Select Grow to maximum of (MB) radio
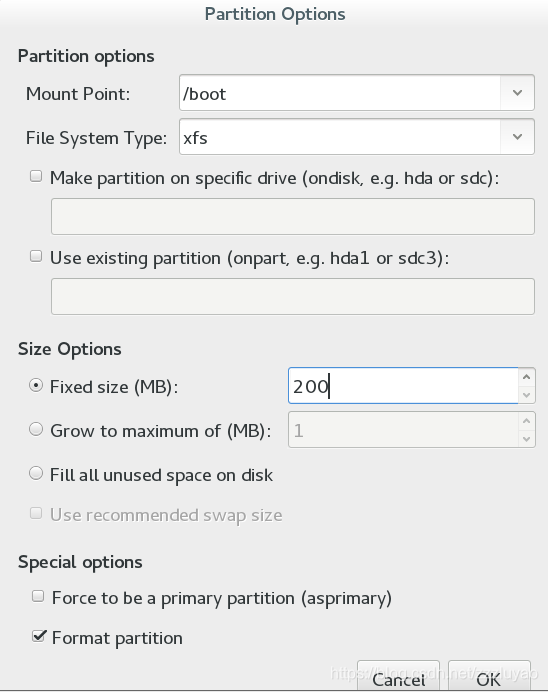The height and width of the screenshot is (692, 548). [x=36, y=429]
